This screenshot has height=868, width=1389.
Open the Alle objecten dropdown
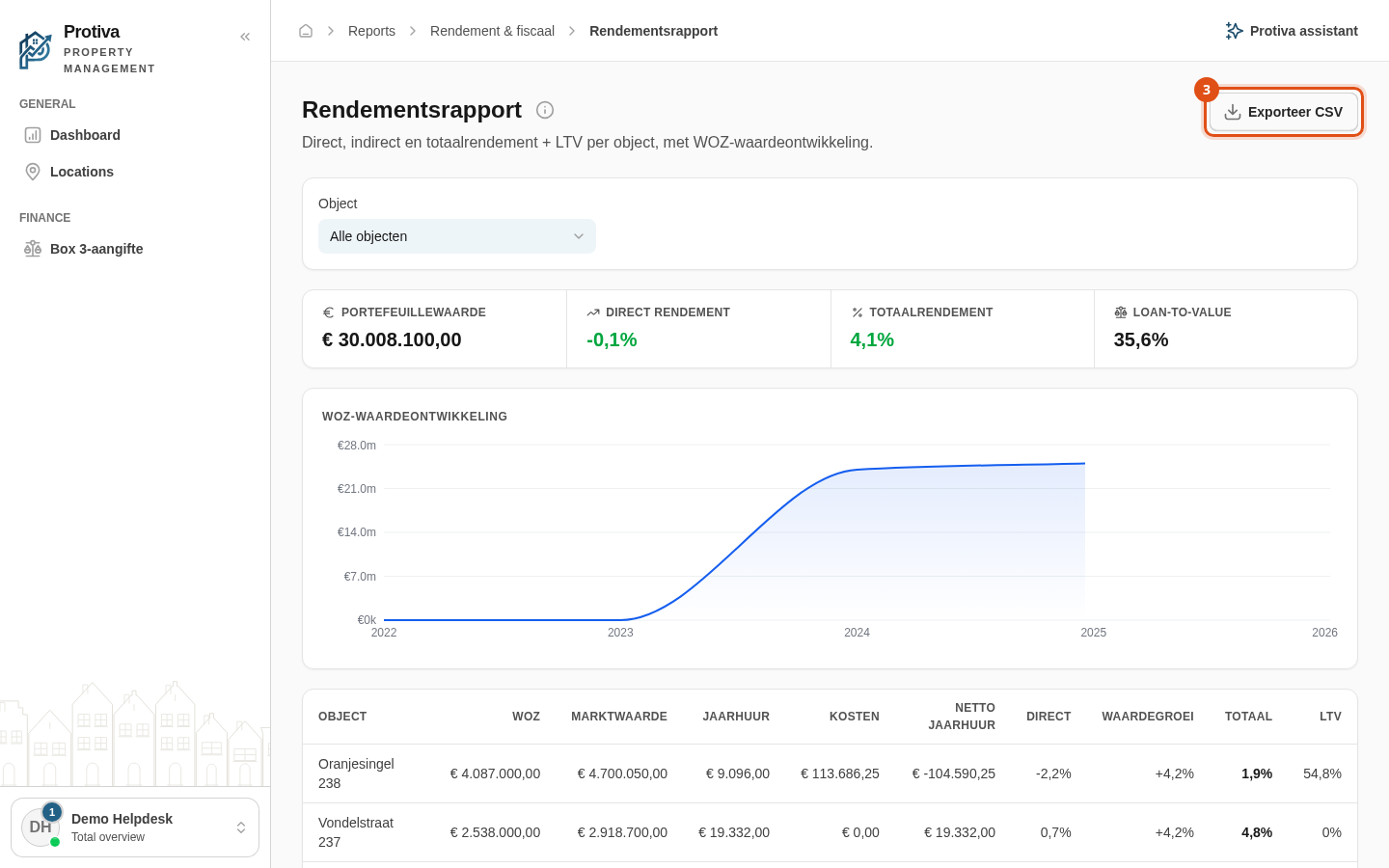click(457, 236)
